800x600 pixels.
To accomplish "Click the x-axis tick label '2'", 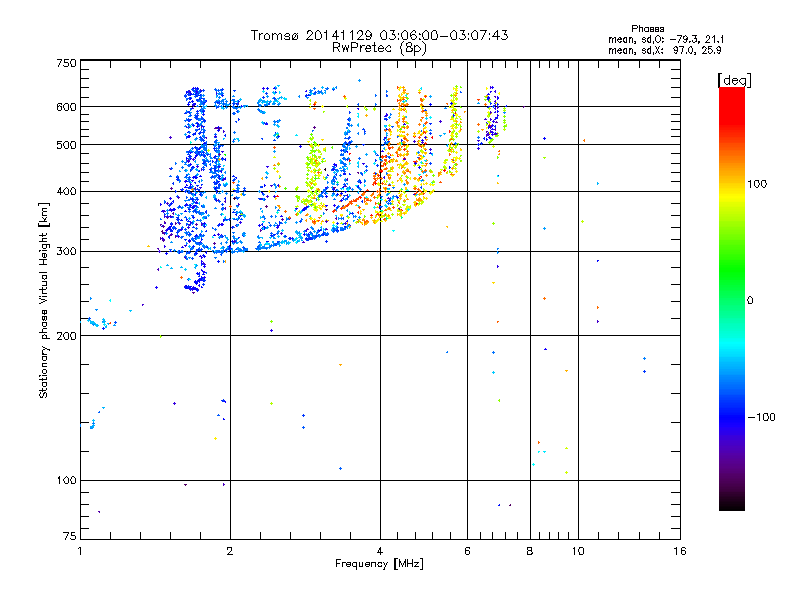I will point(230,551).
